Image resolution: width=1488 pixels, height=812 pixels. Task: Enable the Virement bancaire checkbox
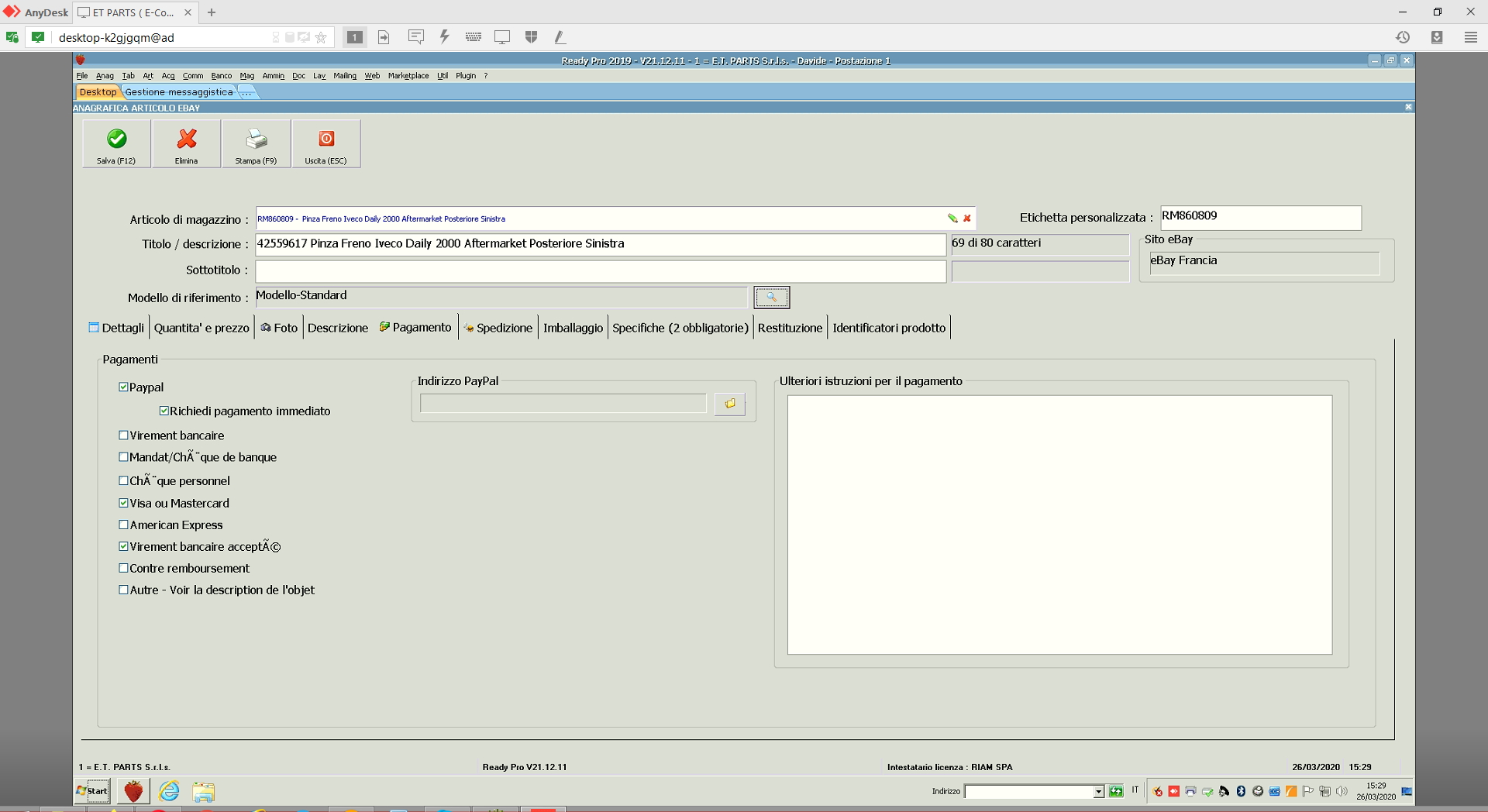(x=123, y=435)
